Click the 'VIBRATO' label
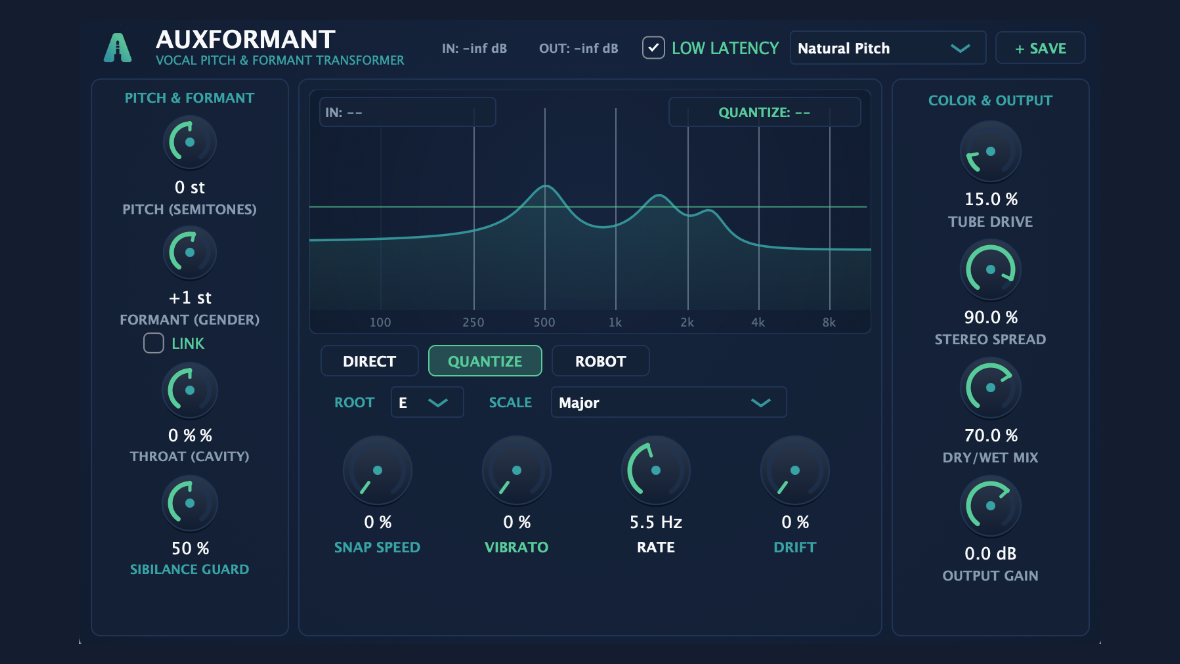1180x664 pixels. 516,547
